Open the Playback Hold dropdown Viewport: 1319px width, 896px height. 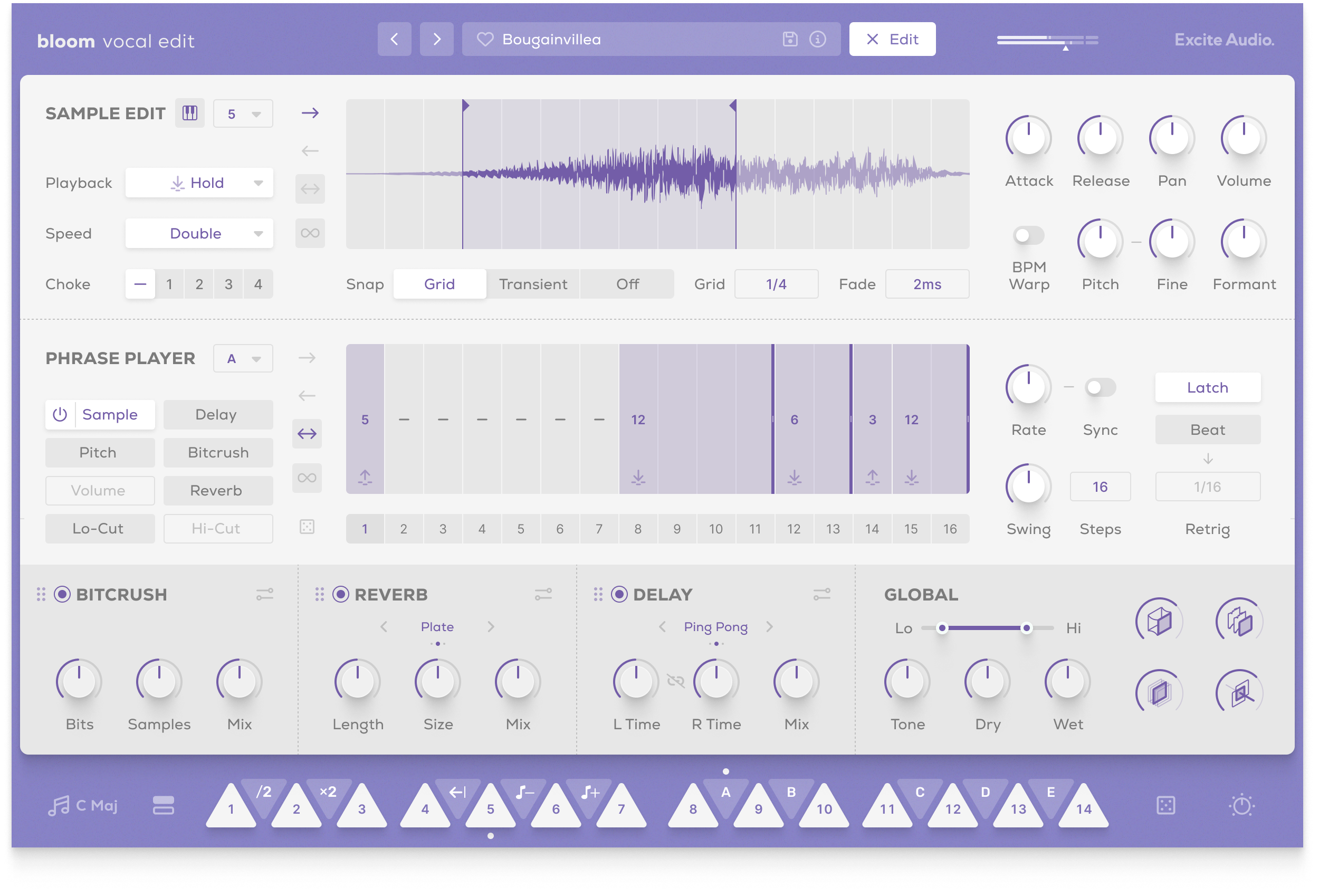click(x=199, y=183)
